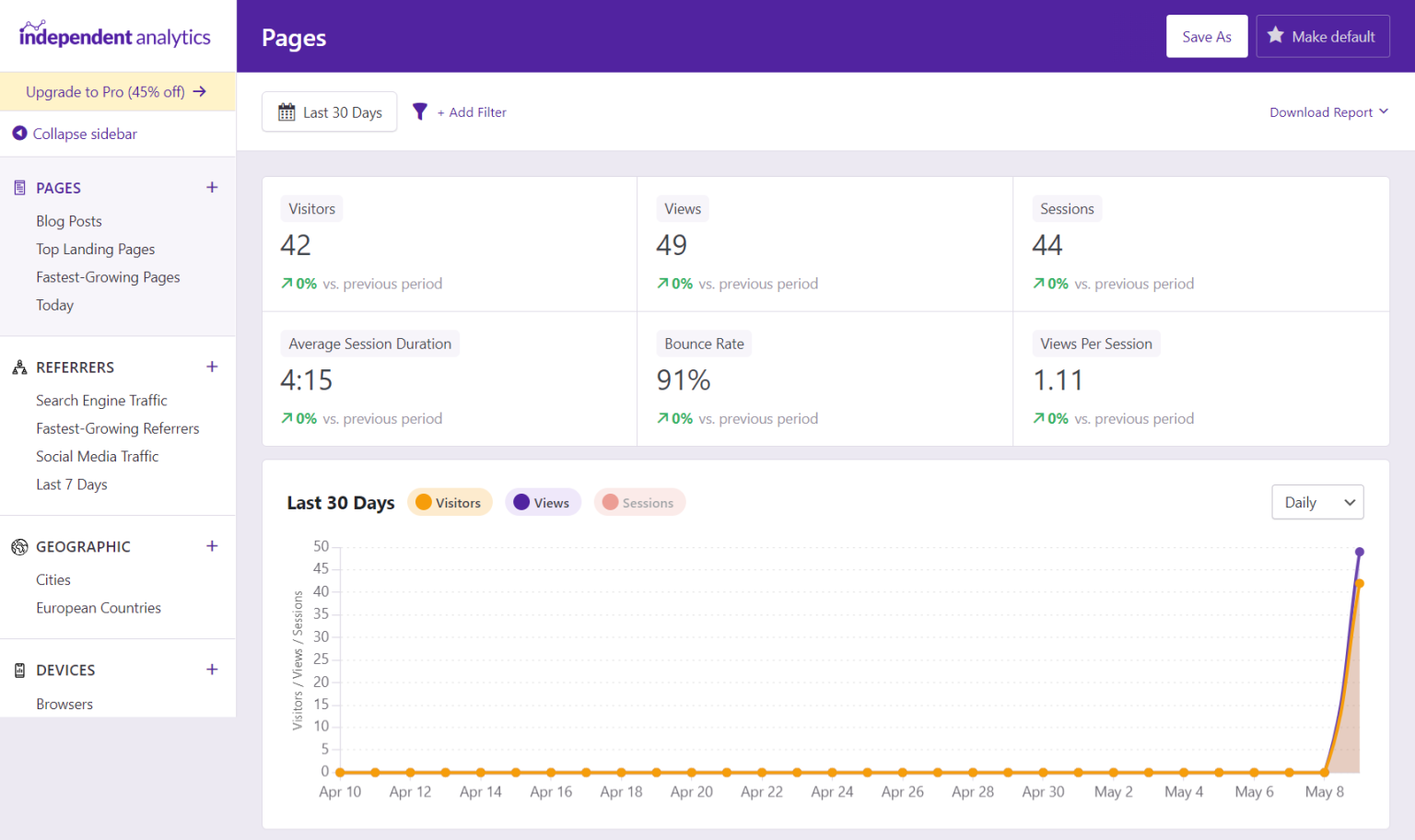
Task: Toggle the Visitors series on the chart
Action: coord(450,502)
